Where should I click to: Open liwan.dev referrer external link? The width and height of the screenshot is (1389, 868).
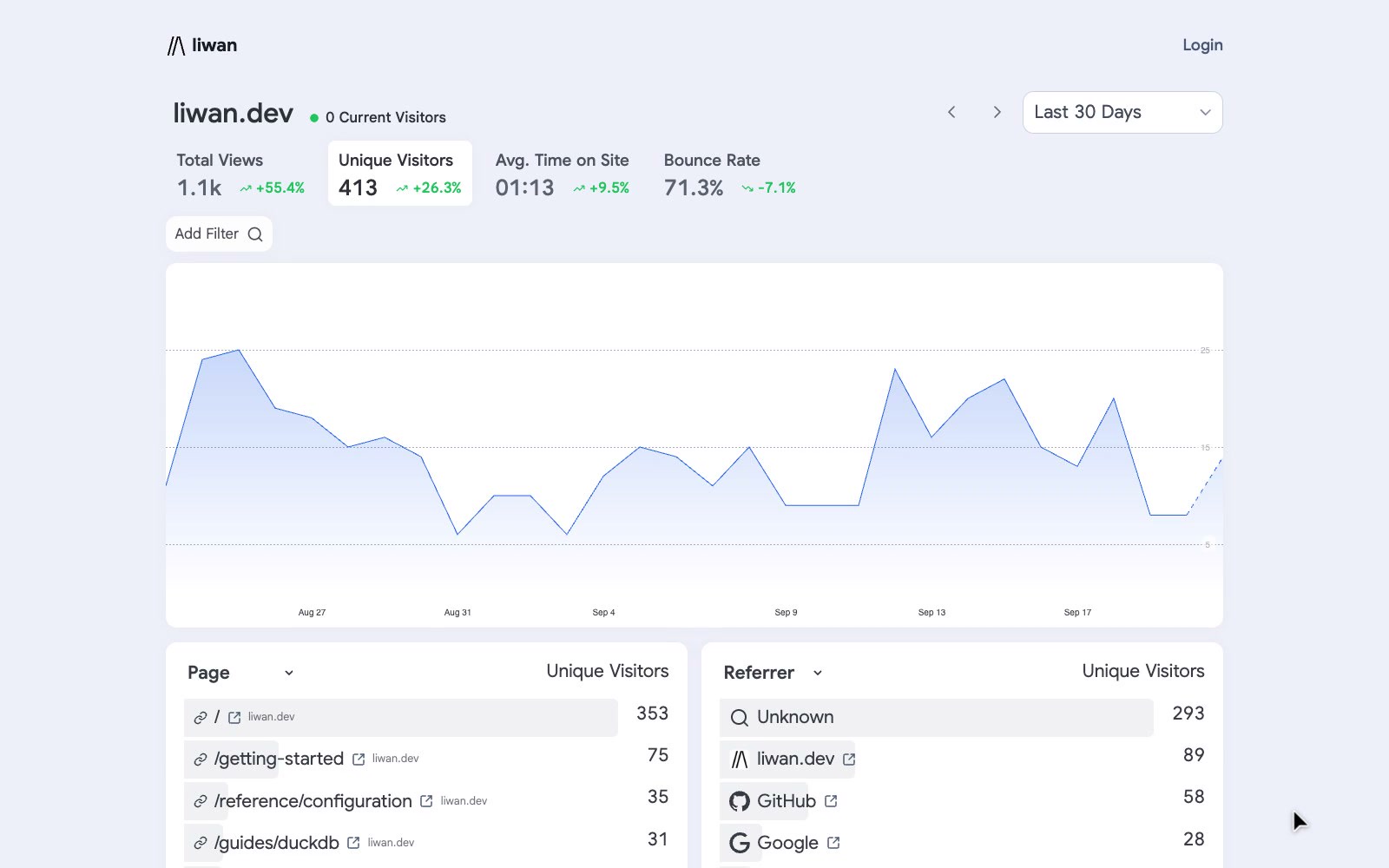point(849,759)
